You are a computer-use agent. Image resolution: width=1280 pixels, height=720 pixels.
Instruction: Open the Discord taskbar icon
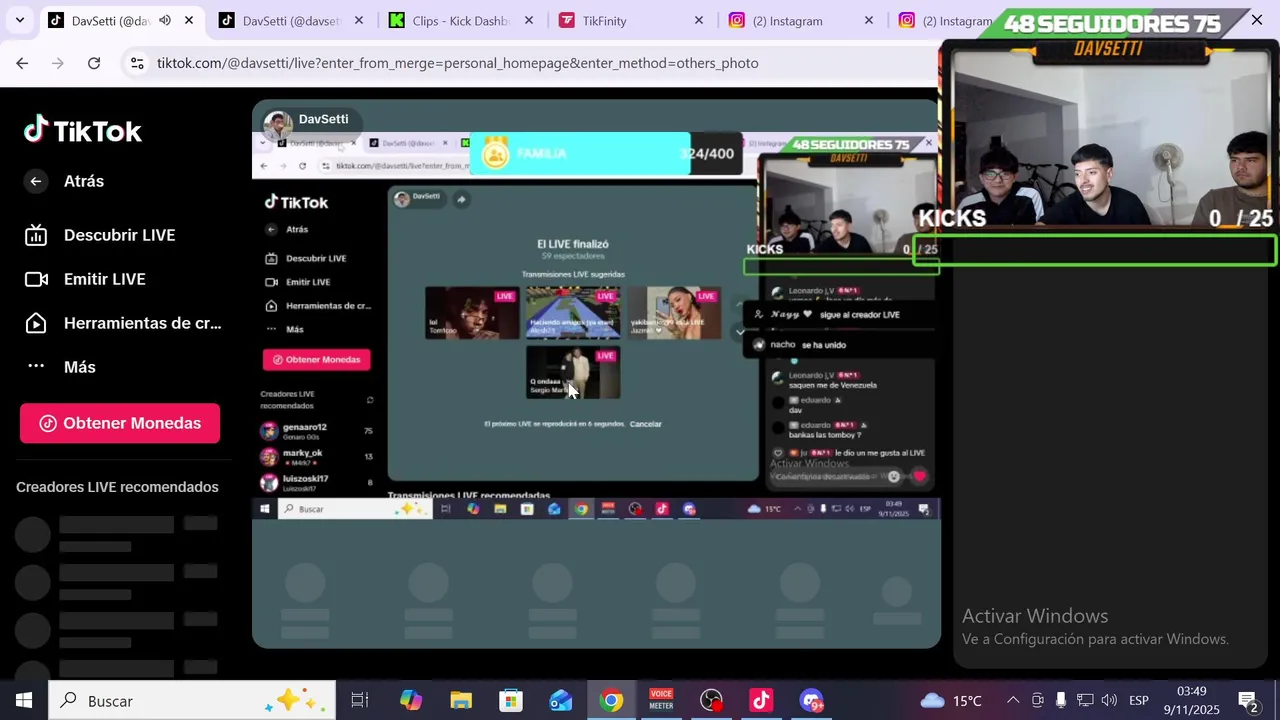811,700
